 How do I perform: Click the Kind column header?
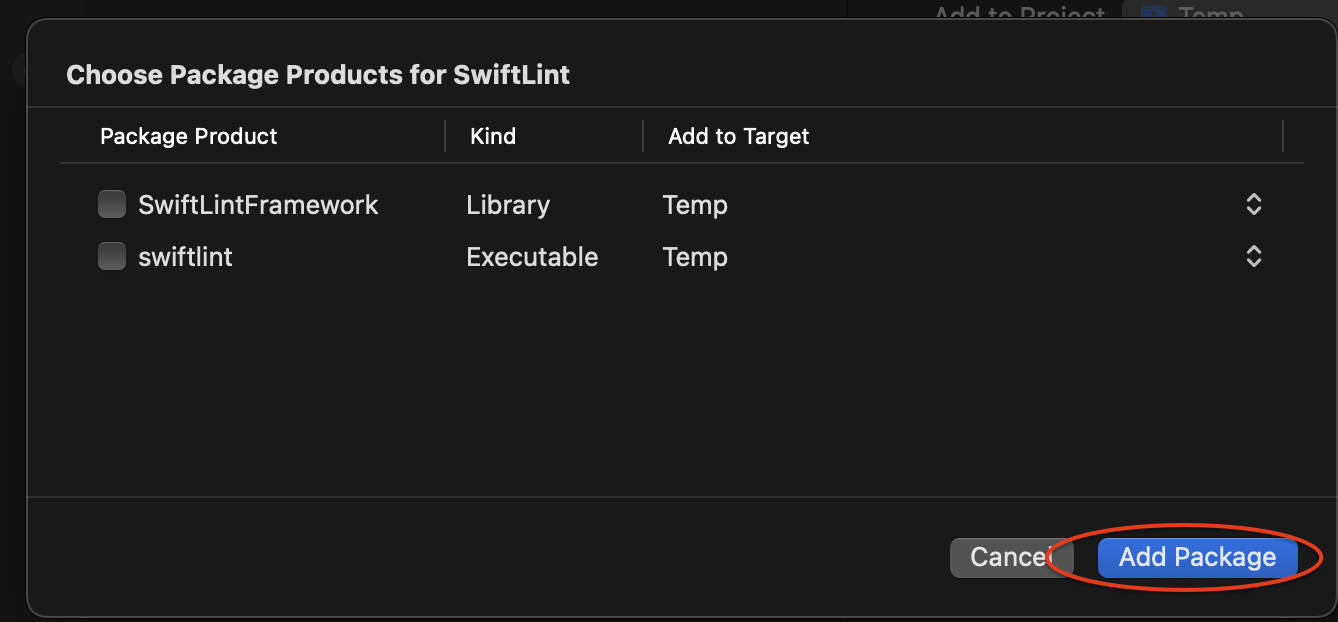point(493,136)
